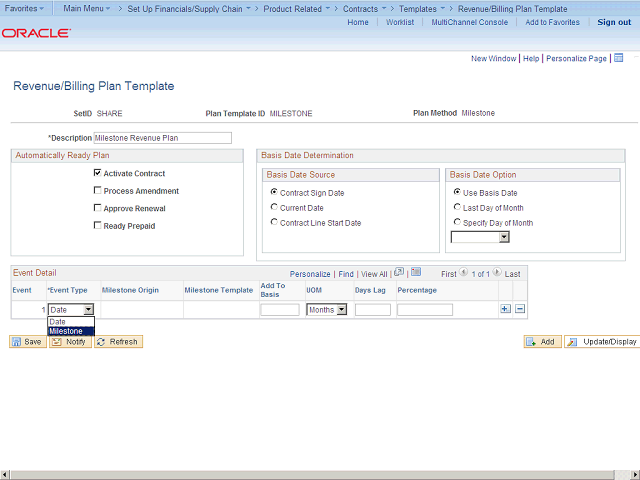The height and width of the screenshot is (480, 640).
Task: Click Revenue/Billing Plan Template breadcrumb
Action: click(512, 9)
